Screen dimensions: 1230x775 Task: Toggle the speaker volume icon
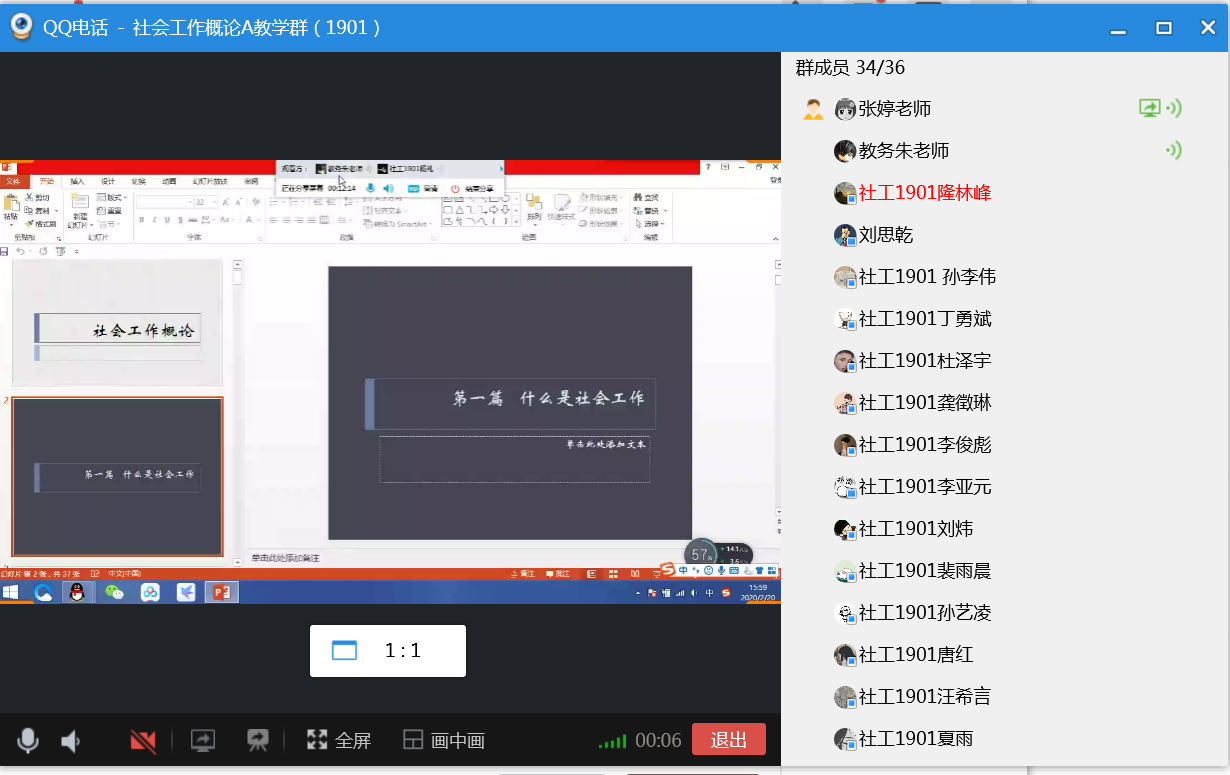click(71, 740)
